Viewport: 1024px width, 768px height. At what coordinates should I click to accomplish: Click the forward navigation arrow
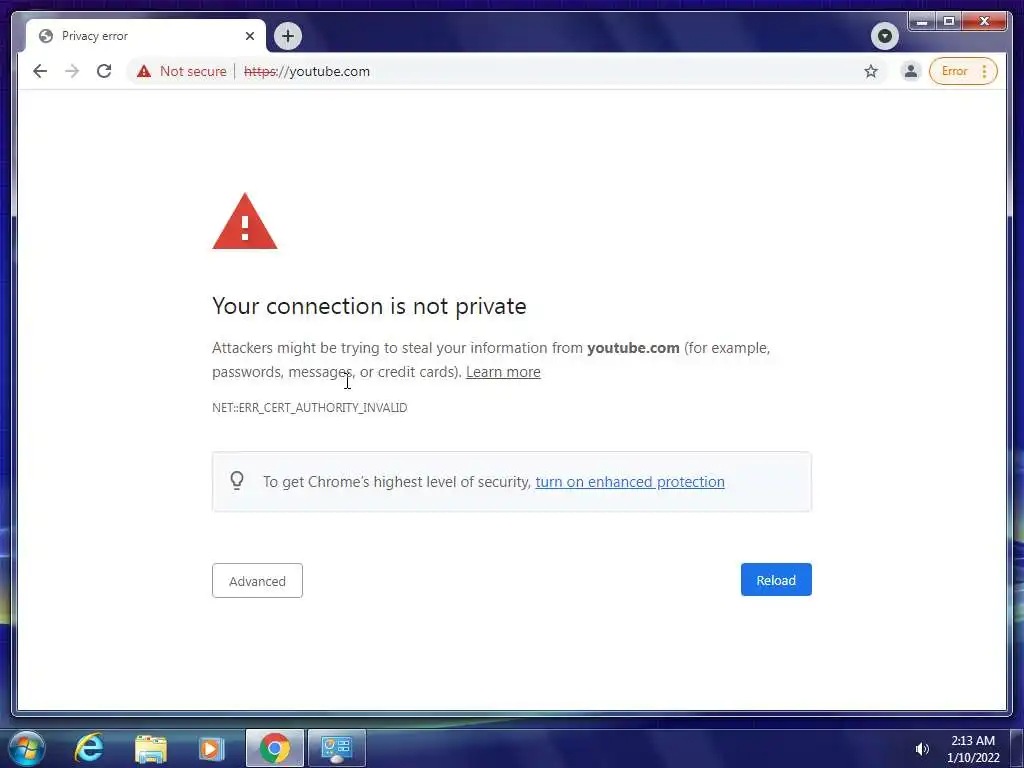(72, 71)
